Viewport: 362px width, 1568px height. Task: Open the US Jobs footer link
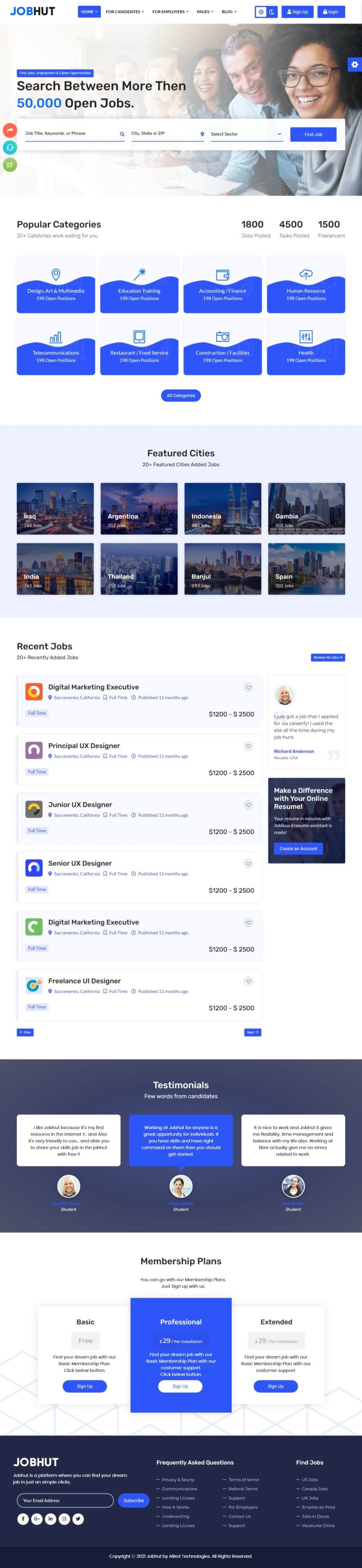coord(310,1479)
